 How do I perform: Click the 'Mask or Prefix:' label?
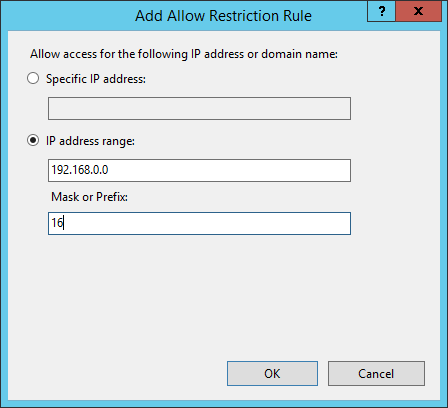point(89,197)
